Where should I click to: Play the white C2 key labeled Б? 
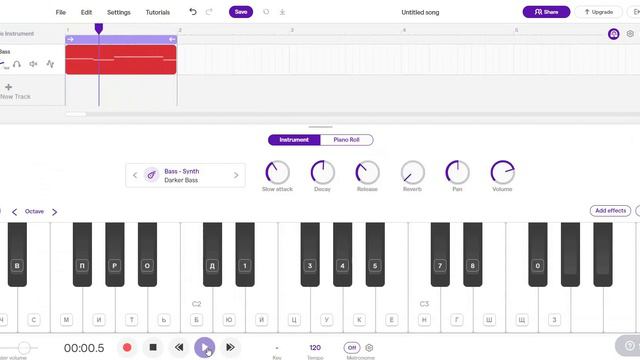[x=196, y=310]
